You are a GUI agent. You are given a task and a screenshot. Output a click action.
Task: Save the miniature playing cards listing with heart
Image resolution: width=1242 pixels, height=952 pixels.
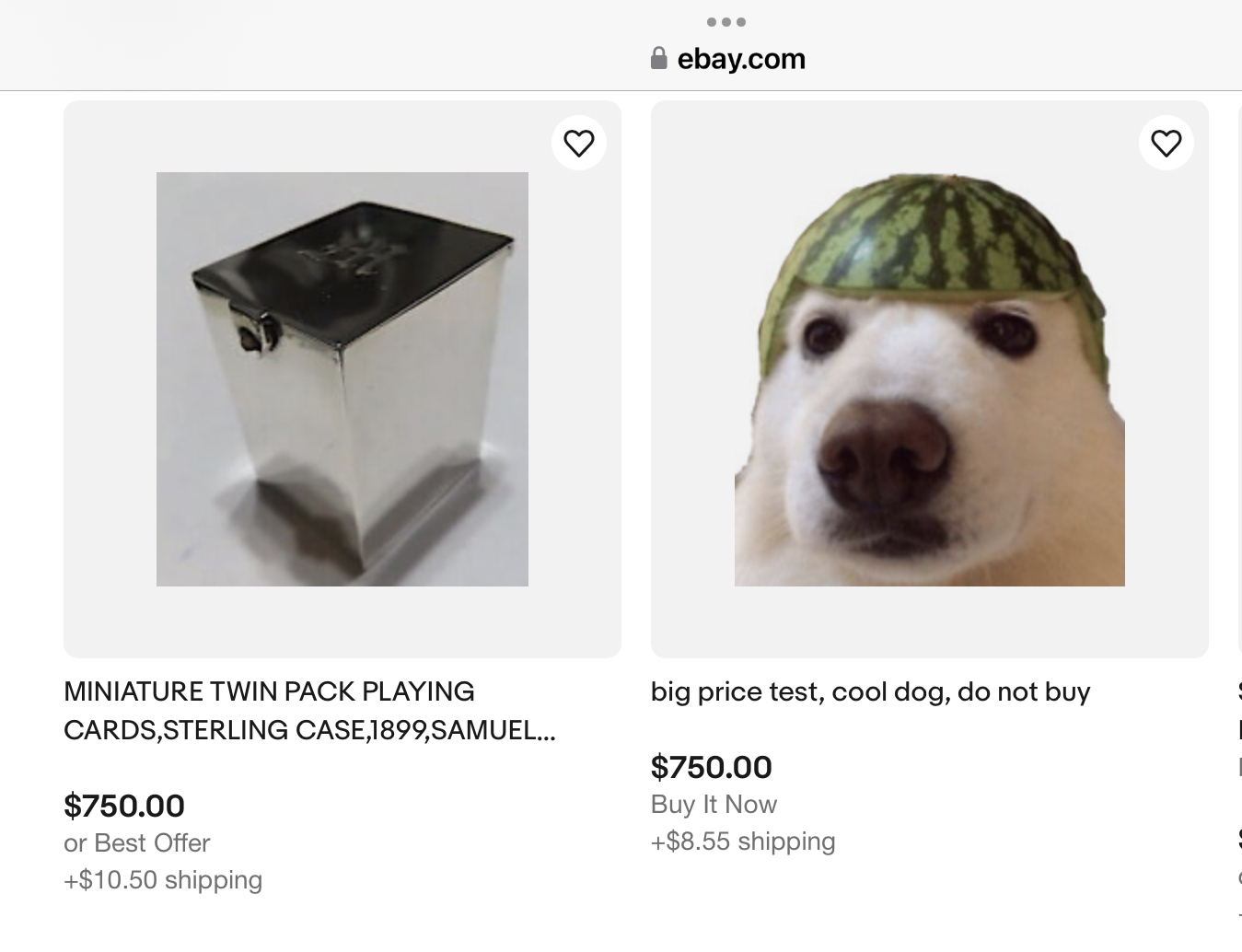(x=578, y=143)
